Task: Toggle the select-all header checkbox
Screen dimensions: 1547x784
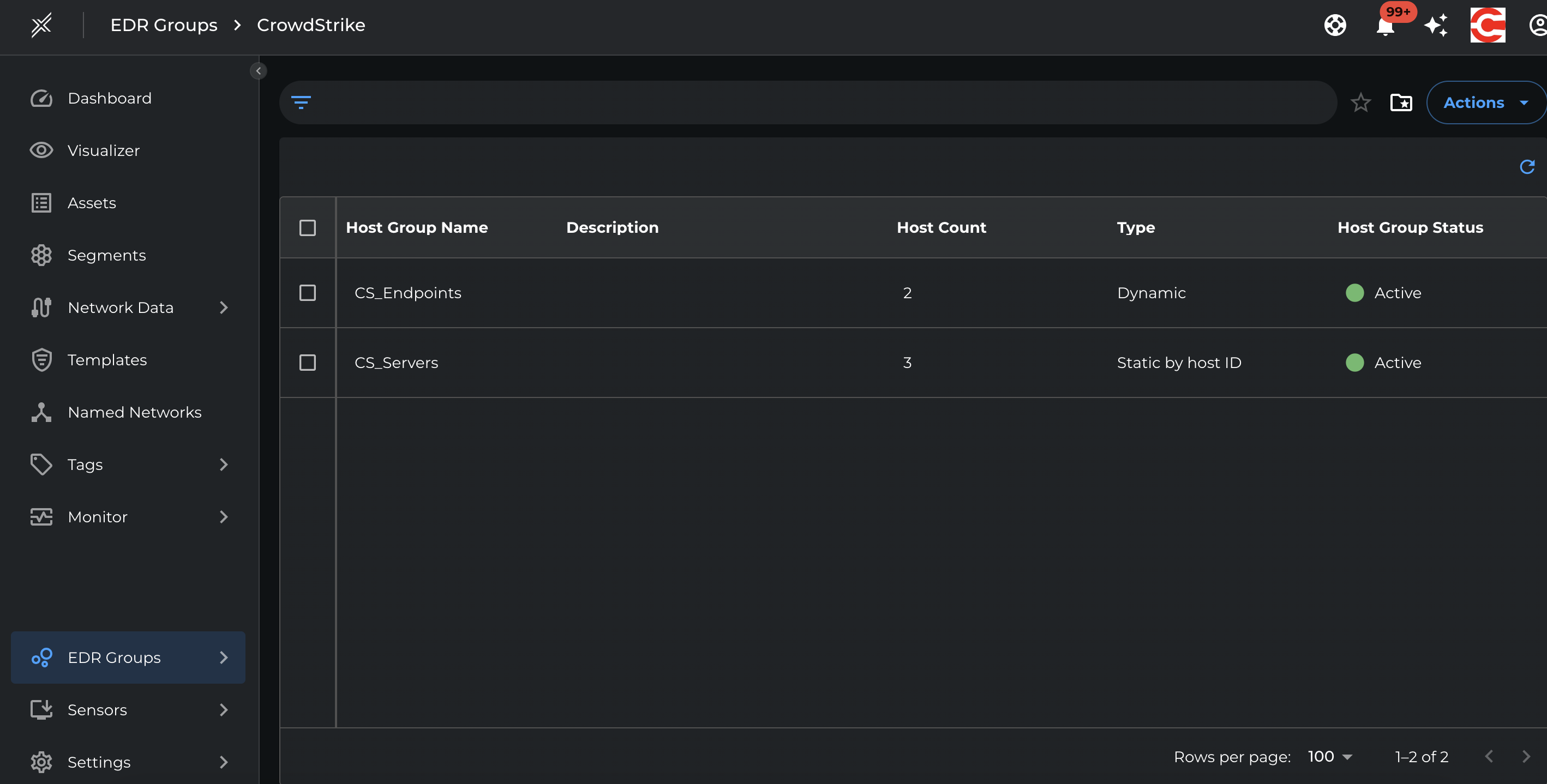Action: click(x=308, y=227)
